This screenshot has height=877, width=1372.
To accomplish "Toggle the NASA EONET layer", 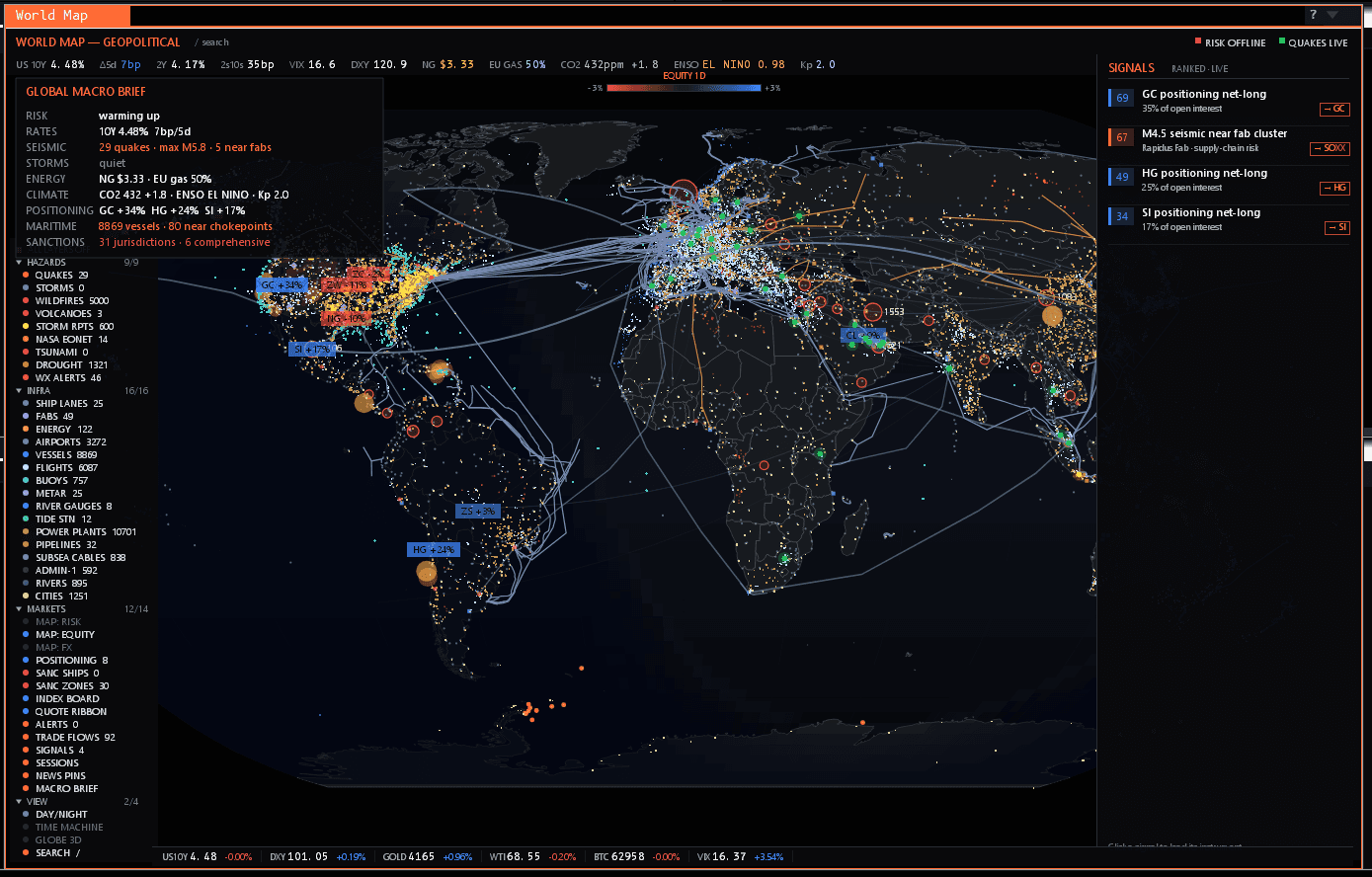I will (x=64, y=339).
